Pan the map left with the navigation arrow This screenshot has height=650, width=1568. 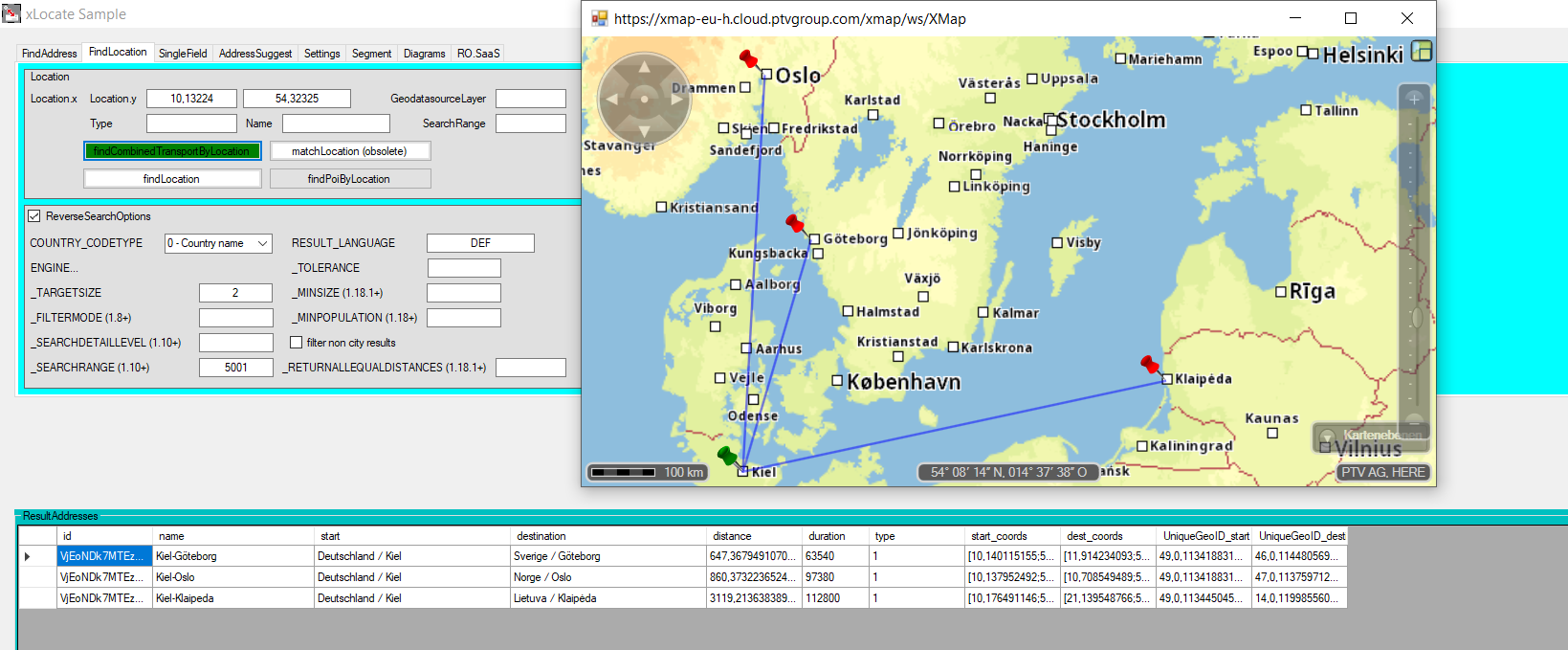611,99
